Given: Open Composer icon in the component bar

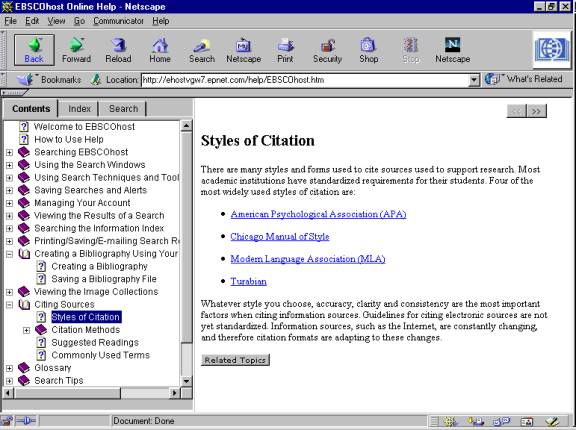Looking at the screenshot, I should [x=551, y=421].
